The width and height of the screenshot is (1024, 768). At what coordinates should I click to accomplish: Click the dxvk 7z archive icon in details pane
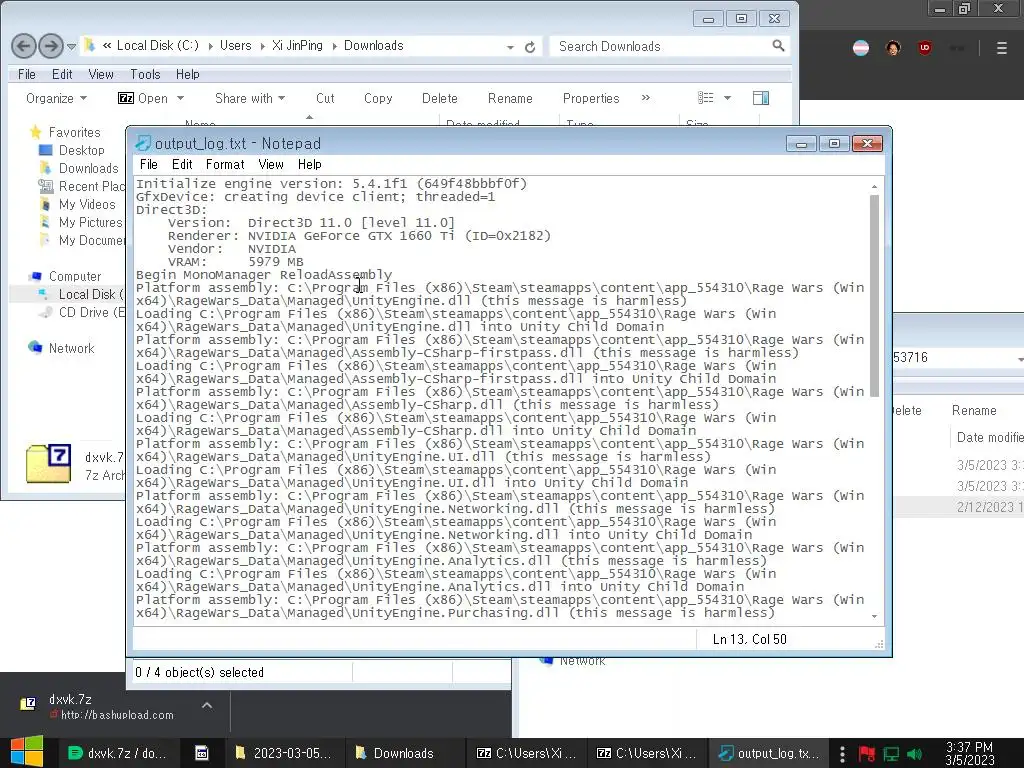click(48, 464)
